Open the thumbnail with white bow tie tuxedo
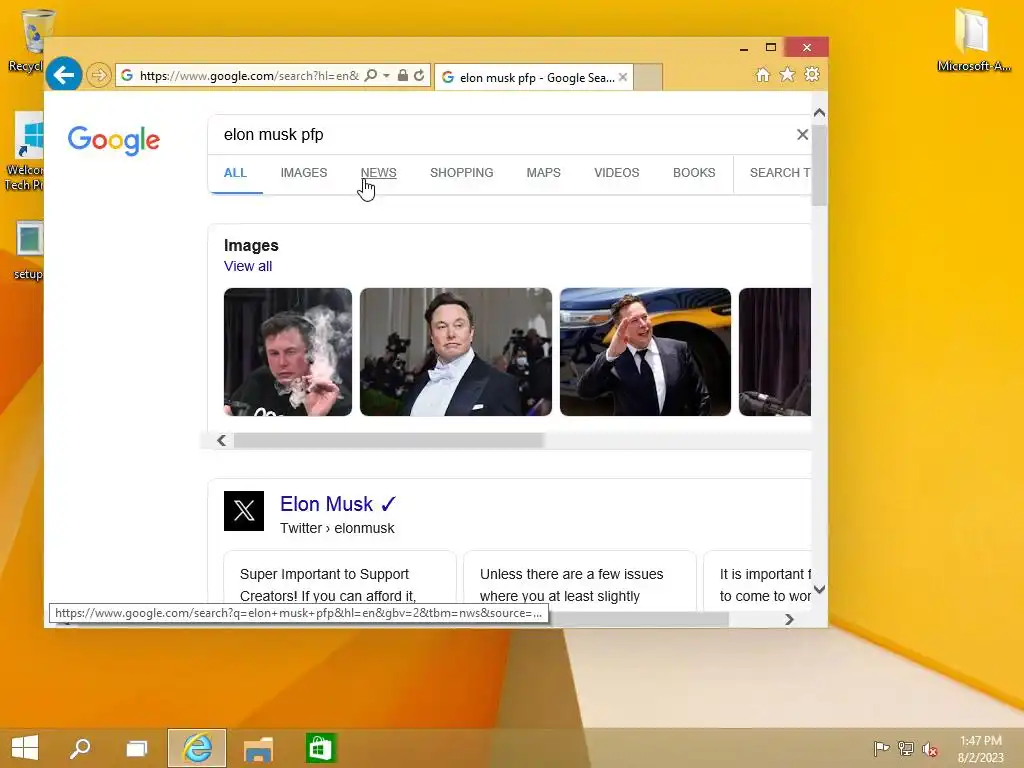This screenshot has width=1024, height=768. (x=456, y=352)
